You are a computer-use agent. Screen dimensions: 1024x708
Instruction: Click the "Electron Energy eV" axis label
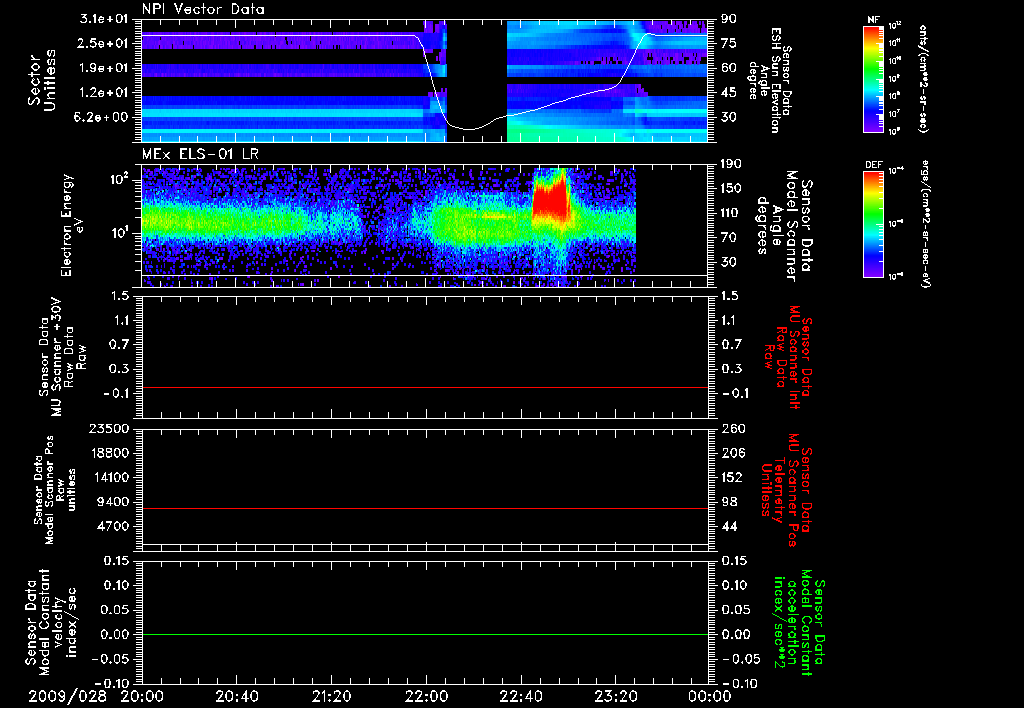(x=72, y=225)
